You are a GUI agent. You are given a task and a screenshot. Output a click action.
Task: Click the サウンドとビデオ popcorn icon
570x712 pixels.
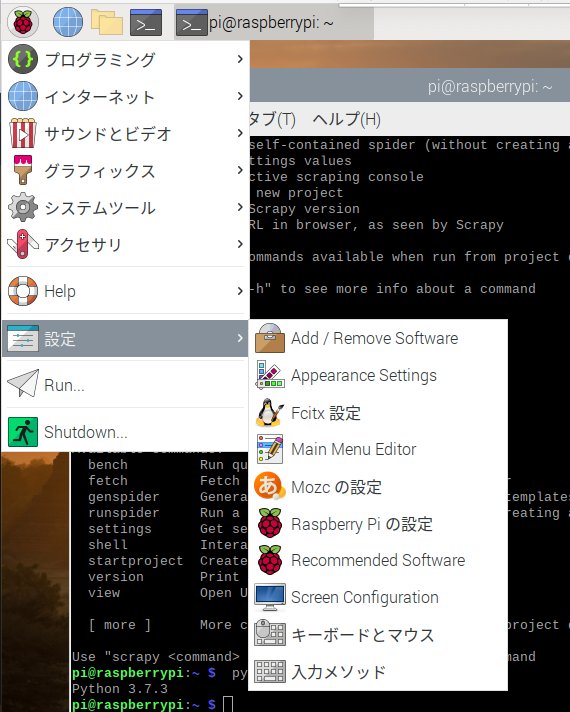pyautogui.click(x=23, y=133)
